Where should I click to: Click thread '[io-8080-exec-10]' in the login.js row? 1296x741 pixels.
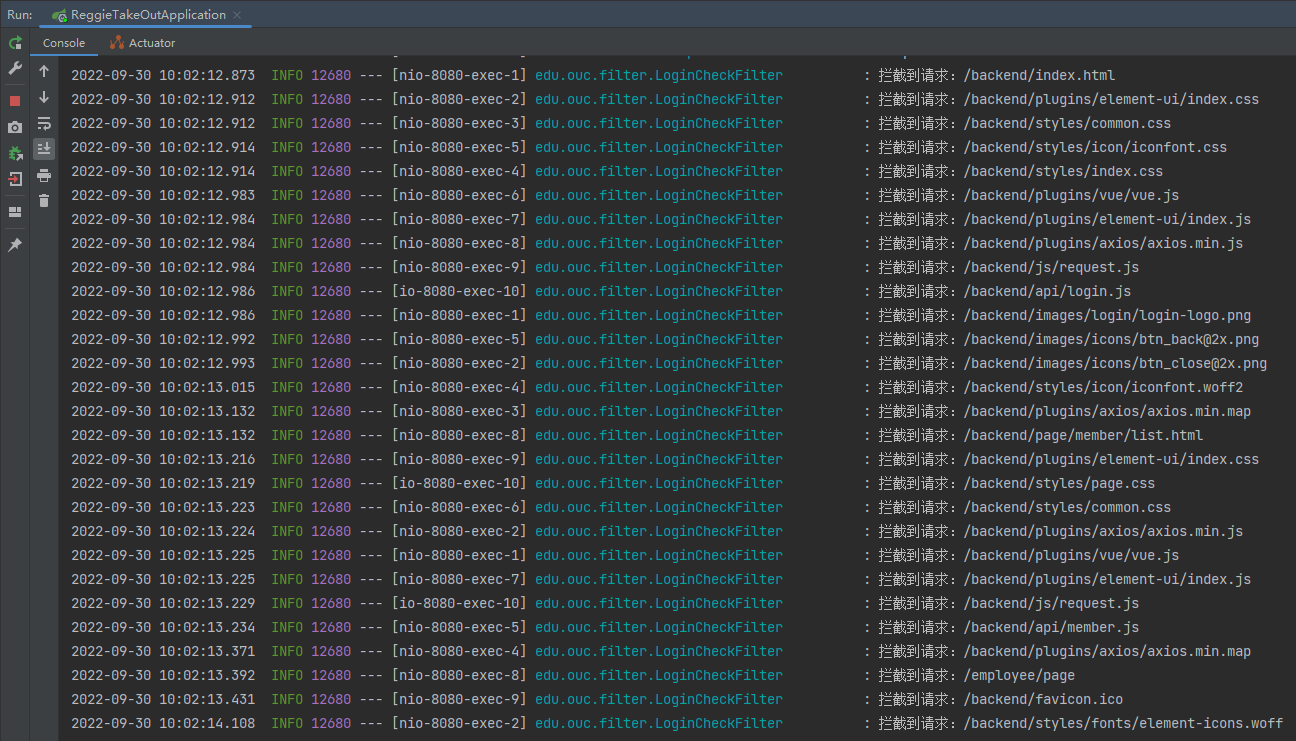pyautogui.click(x=459, y=291)
